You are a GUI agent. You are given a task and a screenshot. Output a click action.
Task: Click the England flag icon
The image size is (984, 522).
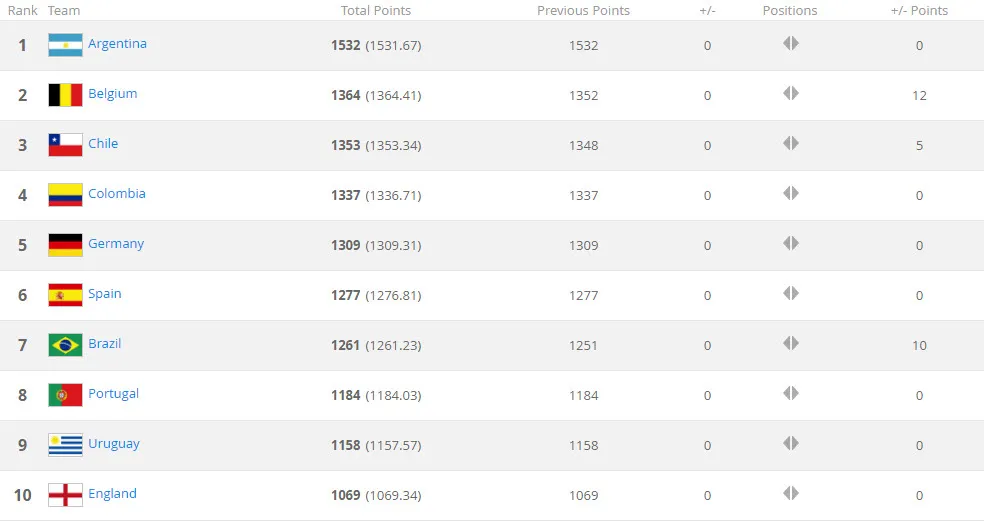[x=65, y=495]
